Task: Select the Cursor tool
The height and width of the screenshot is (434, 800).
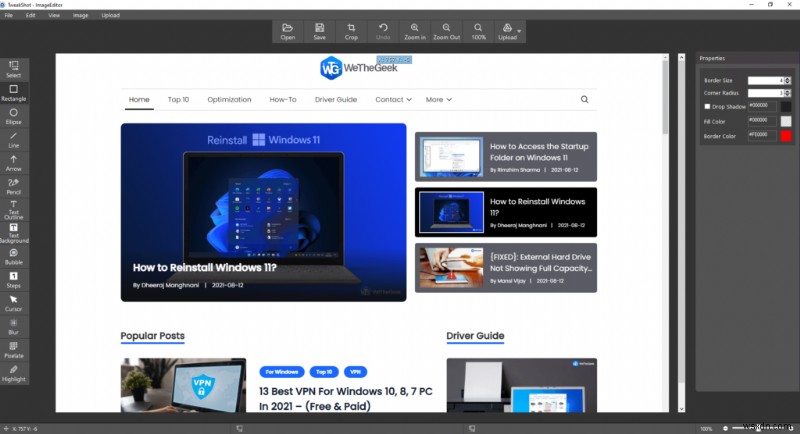Action: (x=14, y=303)
